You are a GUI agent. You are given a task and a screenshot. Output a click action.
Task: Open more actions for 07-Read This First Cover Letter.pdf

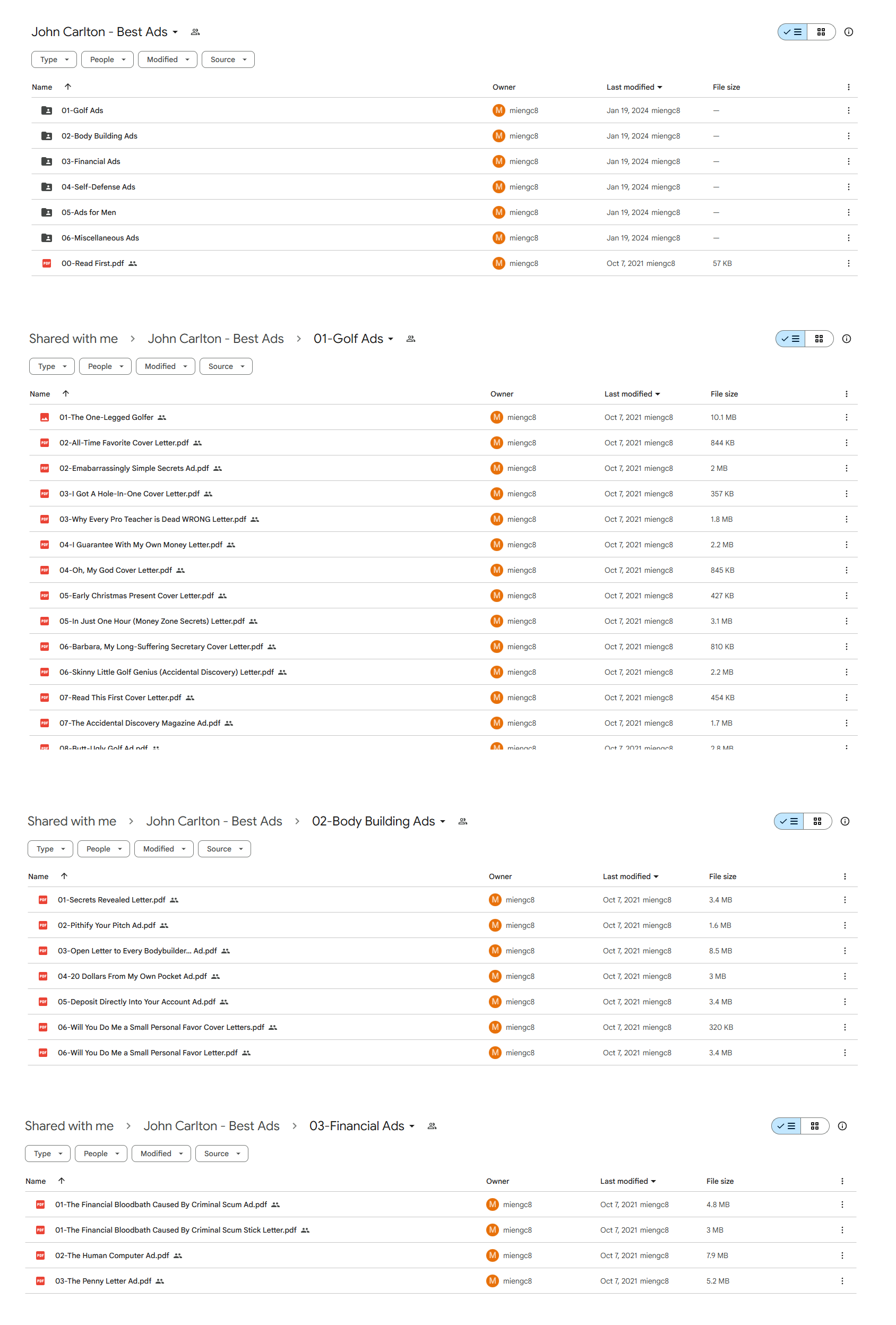(x=846, y=698)
